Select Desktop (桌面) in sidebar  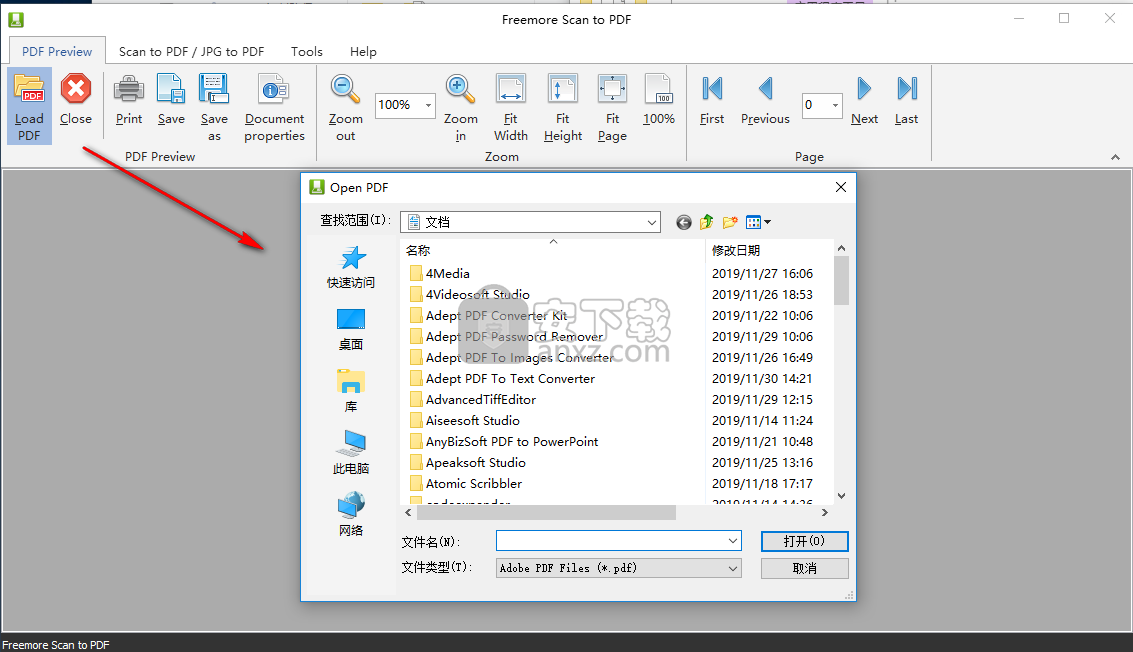pos(351,330)
